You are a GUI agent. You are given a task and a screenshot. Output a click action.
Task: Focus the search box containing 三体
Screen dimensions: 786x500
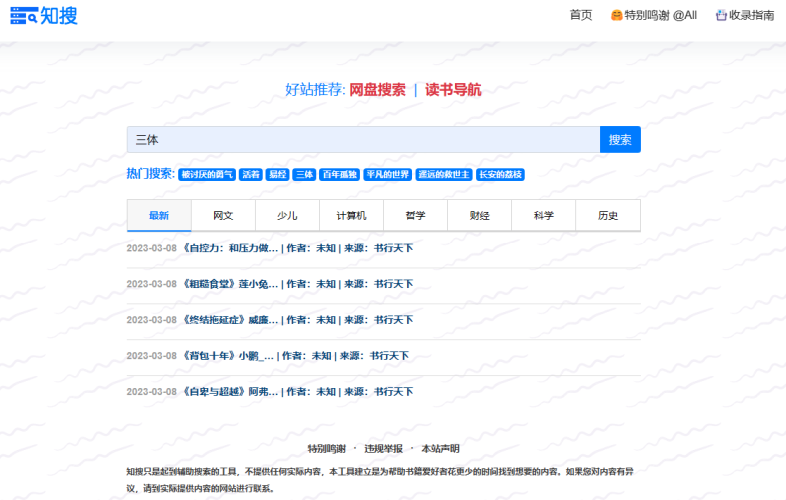point(363,139)
